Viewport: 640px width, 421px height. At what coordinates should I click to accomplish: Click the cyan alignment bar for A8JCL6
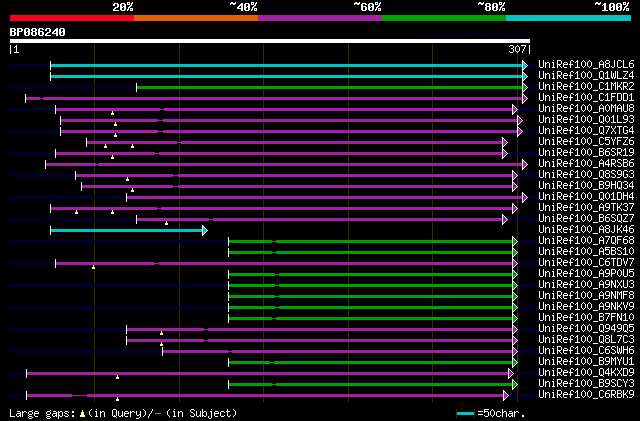(287, 65)
